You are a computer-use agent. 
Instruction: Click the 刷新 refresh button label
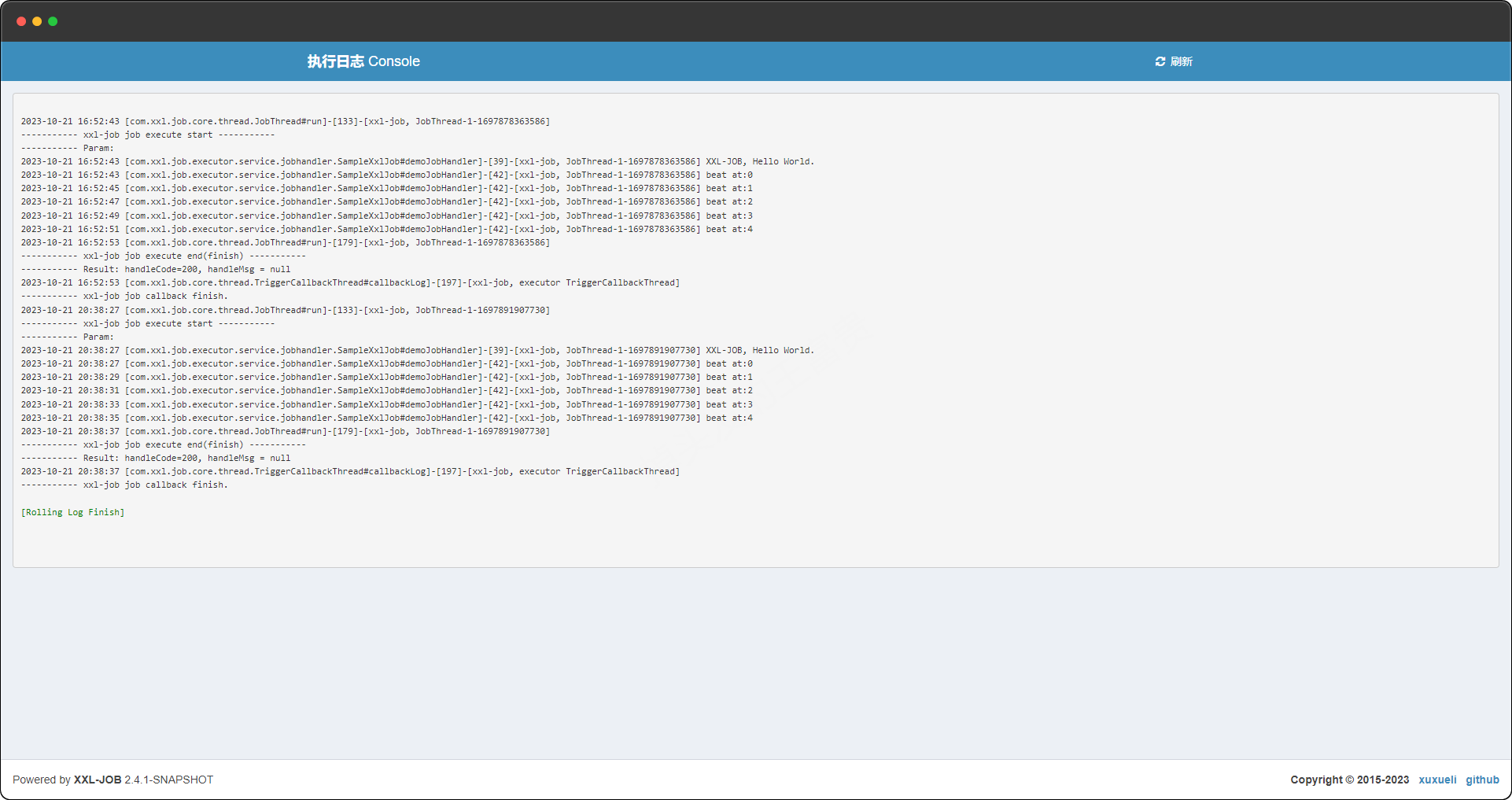click(x=1181, y=61)
